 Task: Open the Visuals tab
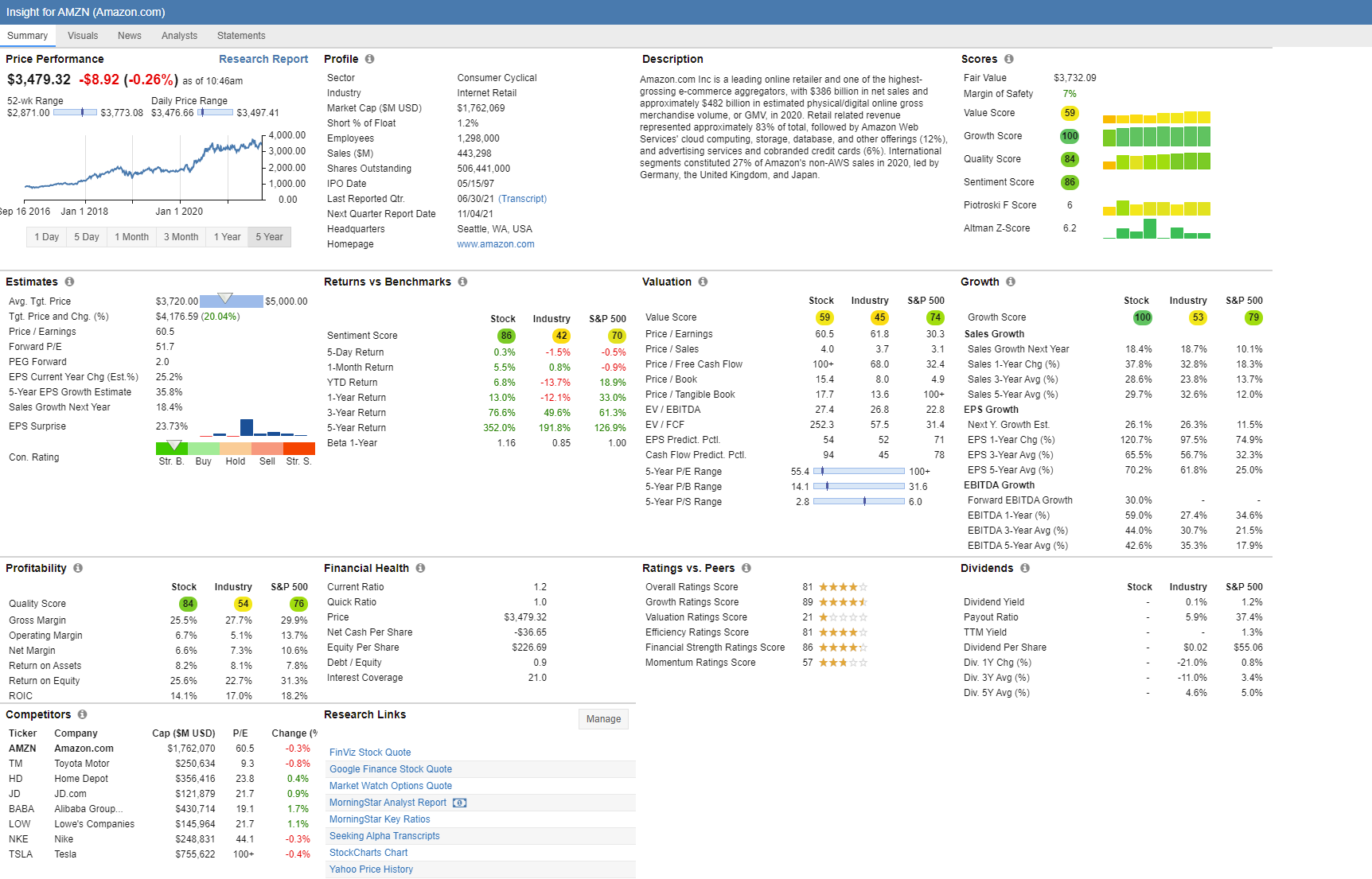click(83, 36)
